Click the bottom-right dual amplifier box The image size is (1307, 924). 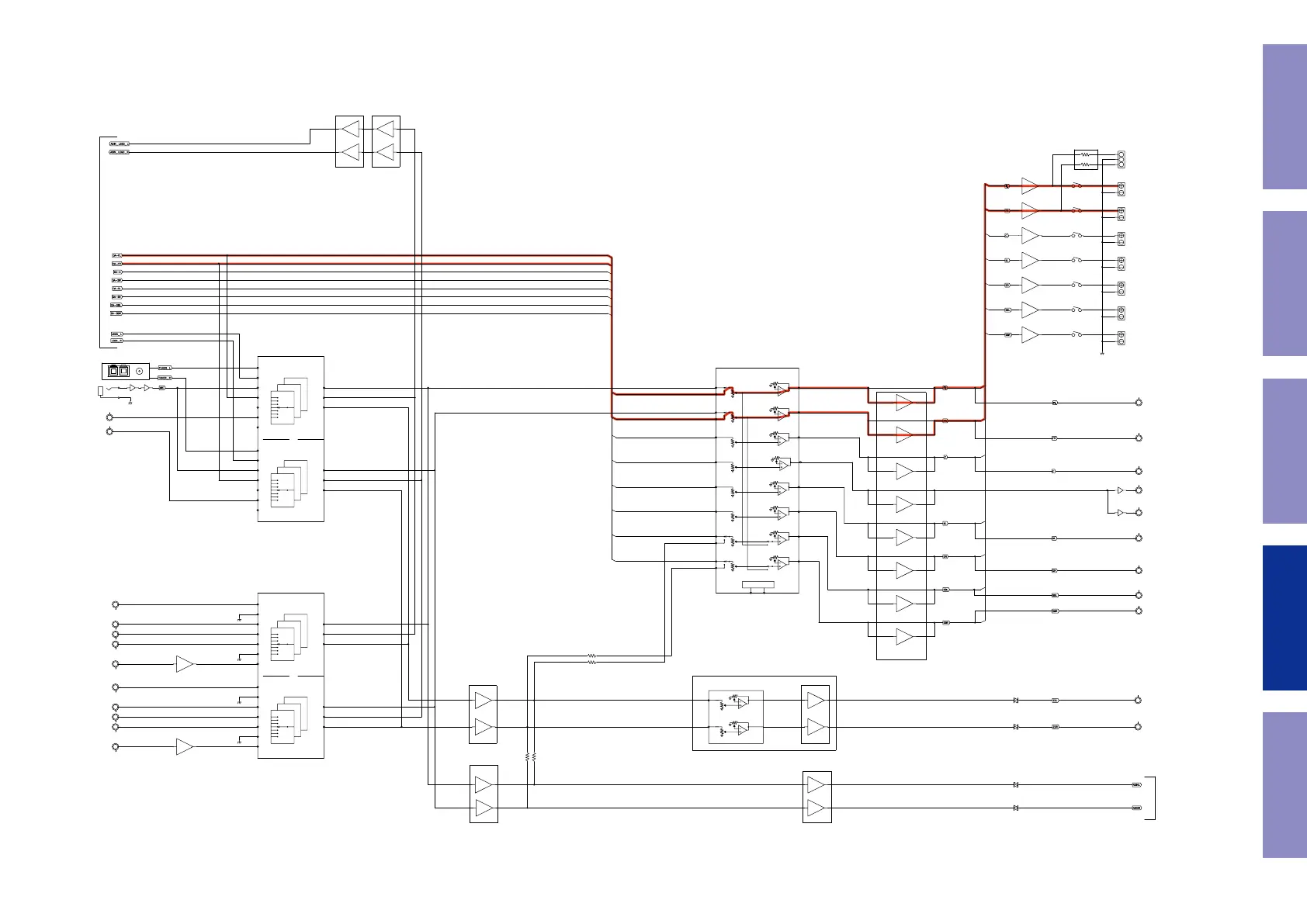click(x=816, y=797)
